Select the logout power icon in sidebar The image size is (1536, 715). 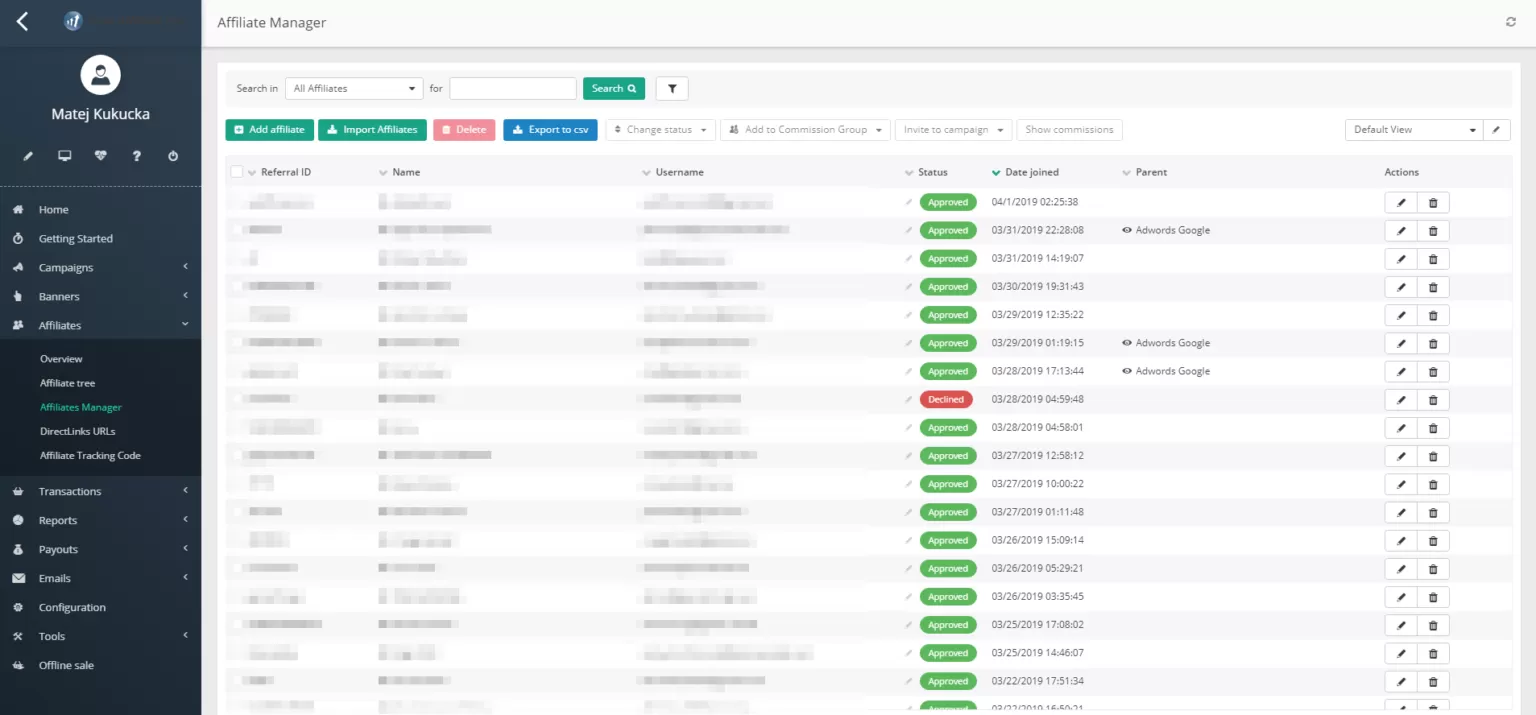tap(172, 156)
